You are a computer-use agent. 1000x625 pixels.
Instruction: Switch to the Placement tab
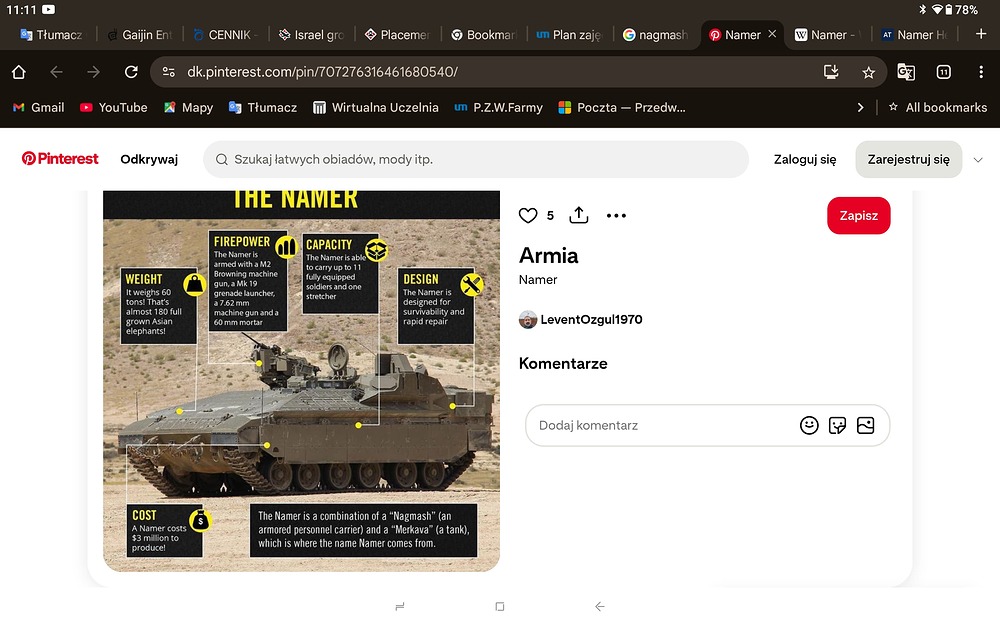pyautogui.click(x=399, y=35)
